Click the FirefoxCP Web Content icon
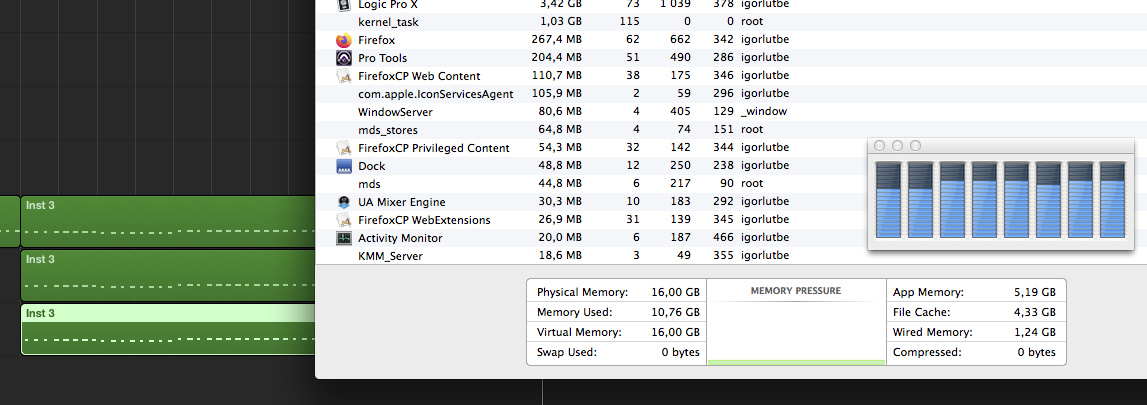The height and width of the screenshot is (405, 1147). [x=344, y=76]
